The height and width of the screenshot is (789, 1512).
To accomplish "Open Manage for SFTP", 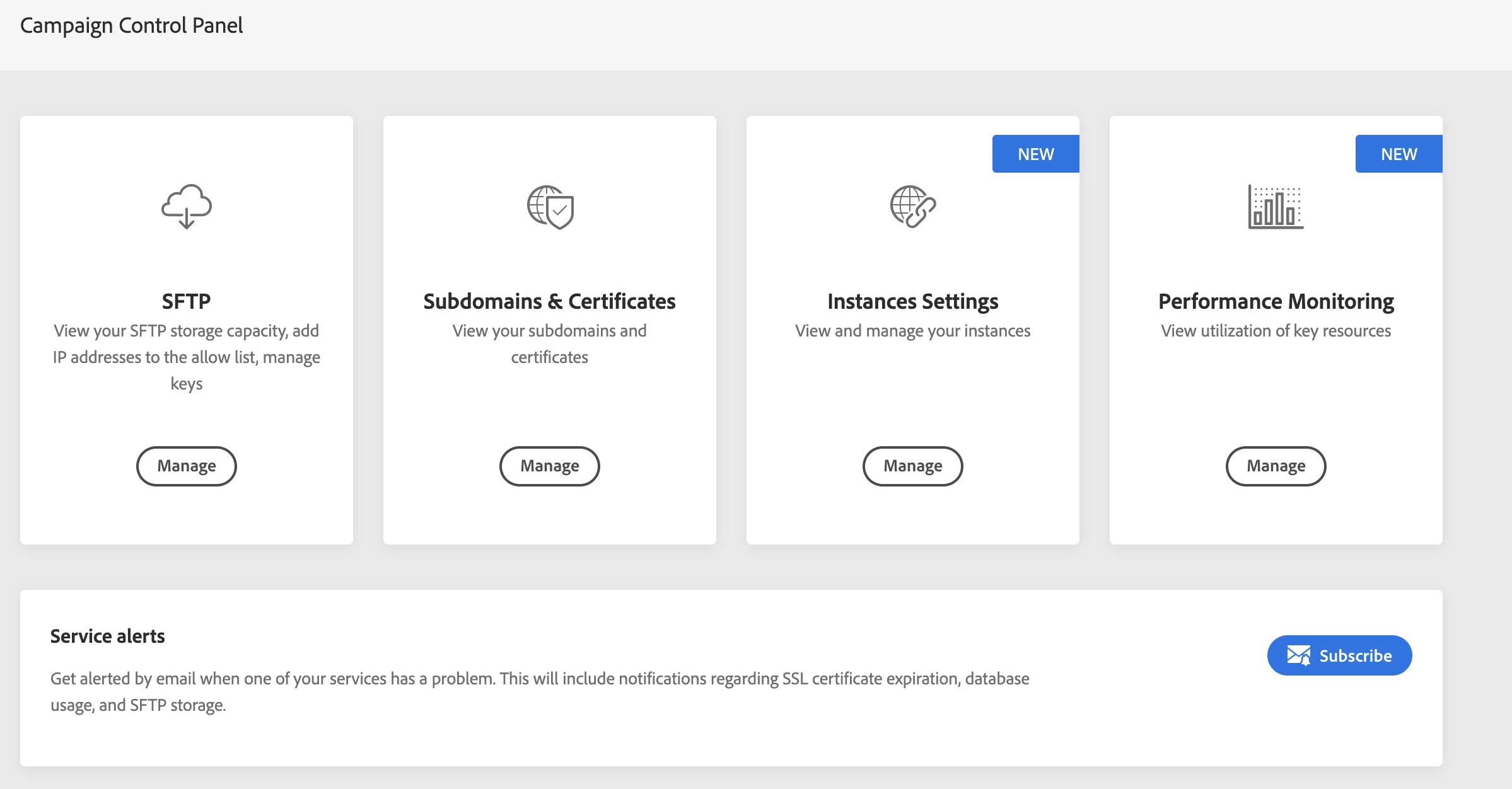I will coord(187,466).
